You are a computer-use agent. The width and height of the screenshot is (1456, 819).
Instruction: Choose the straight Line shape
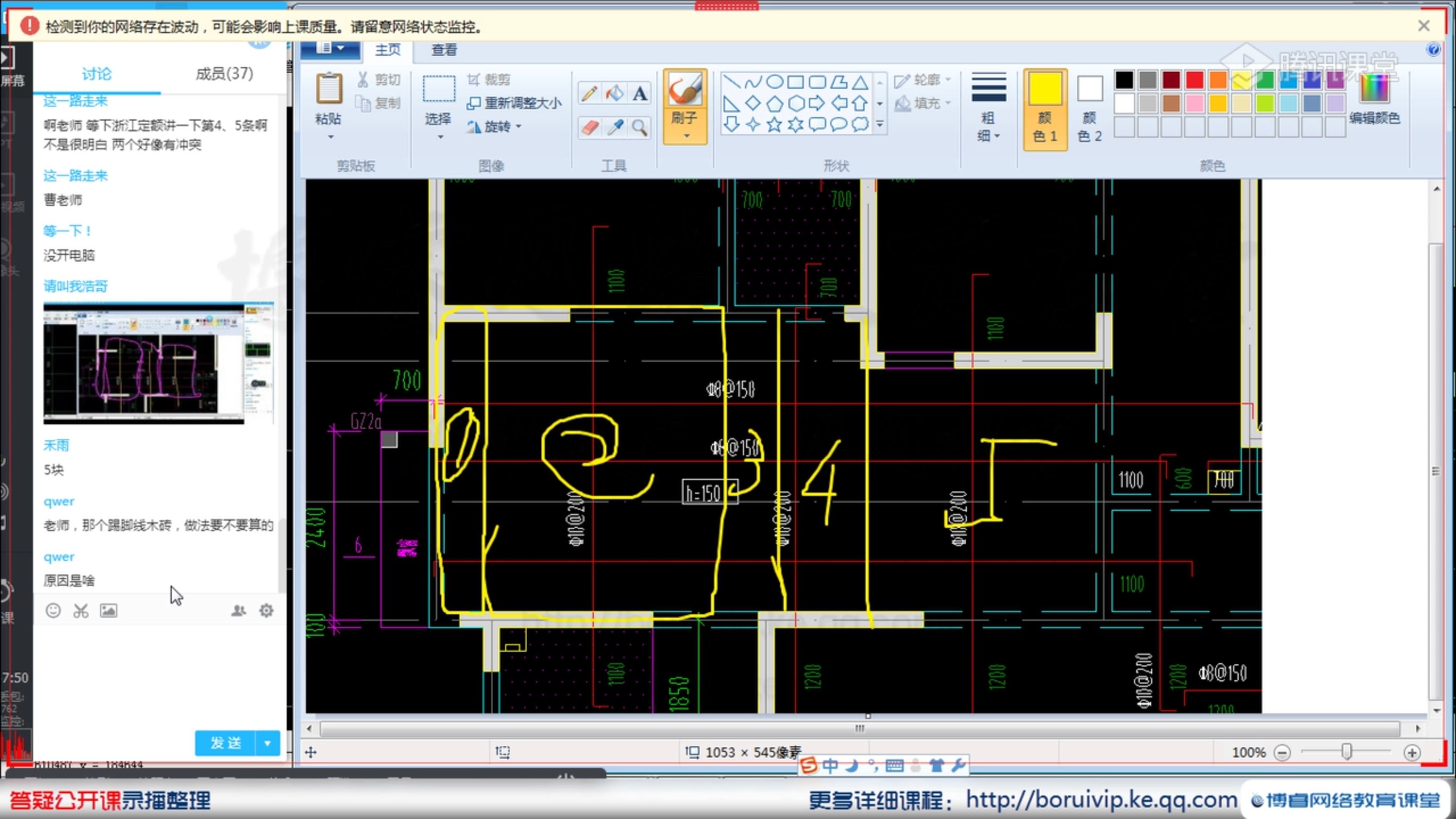pos(731,82)
